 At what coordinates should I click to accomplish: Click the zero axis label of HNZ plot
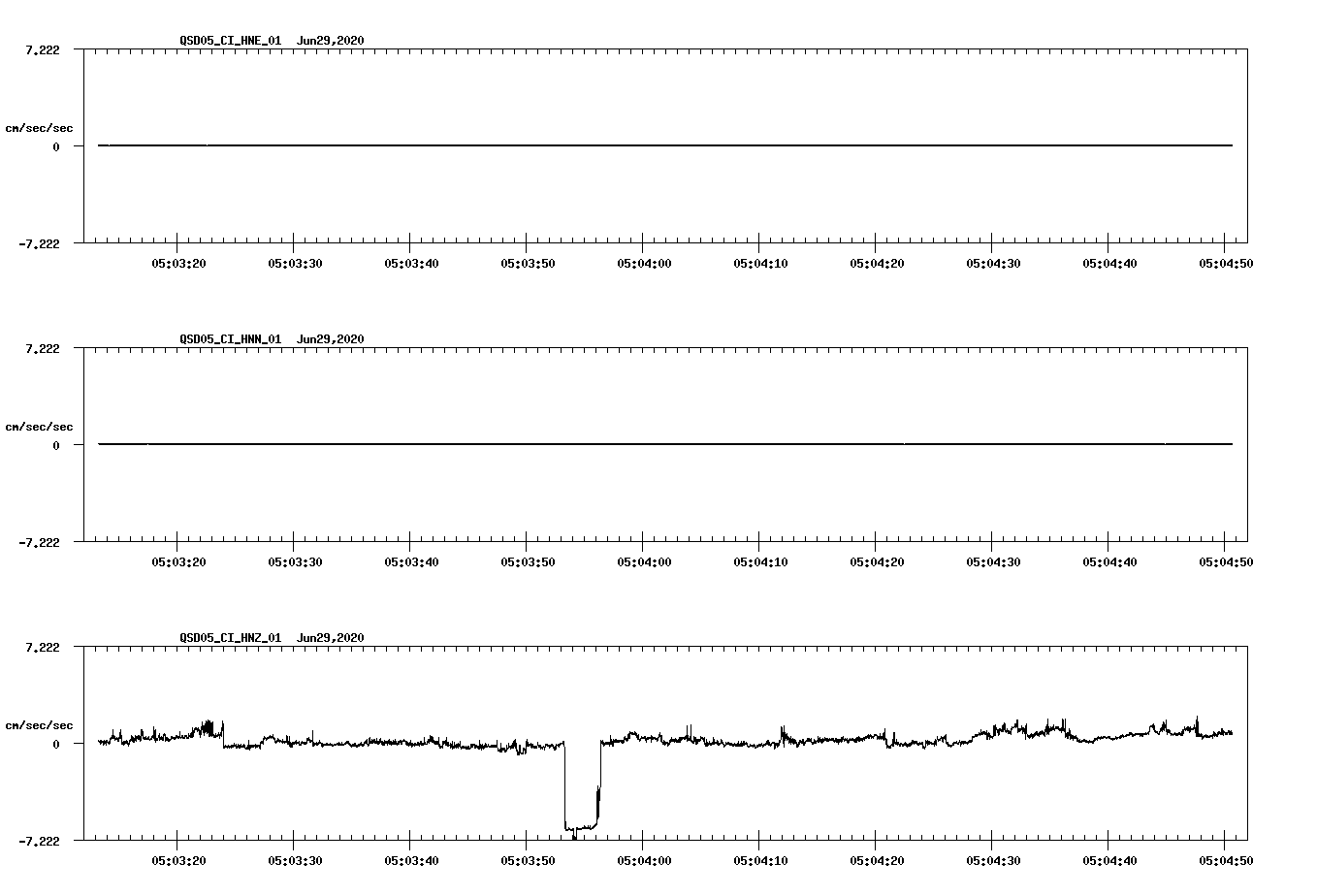click(x=56, y=744)
